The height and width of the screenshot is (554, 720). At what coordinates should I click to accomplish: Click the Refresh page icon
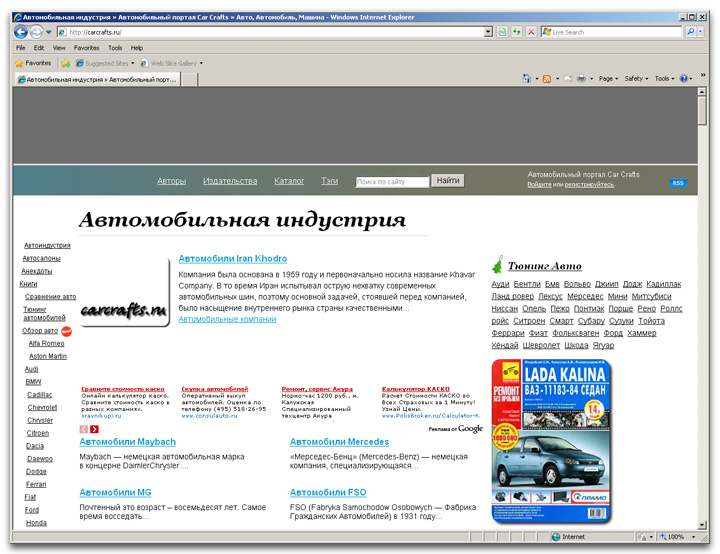(516, 32)
